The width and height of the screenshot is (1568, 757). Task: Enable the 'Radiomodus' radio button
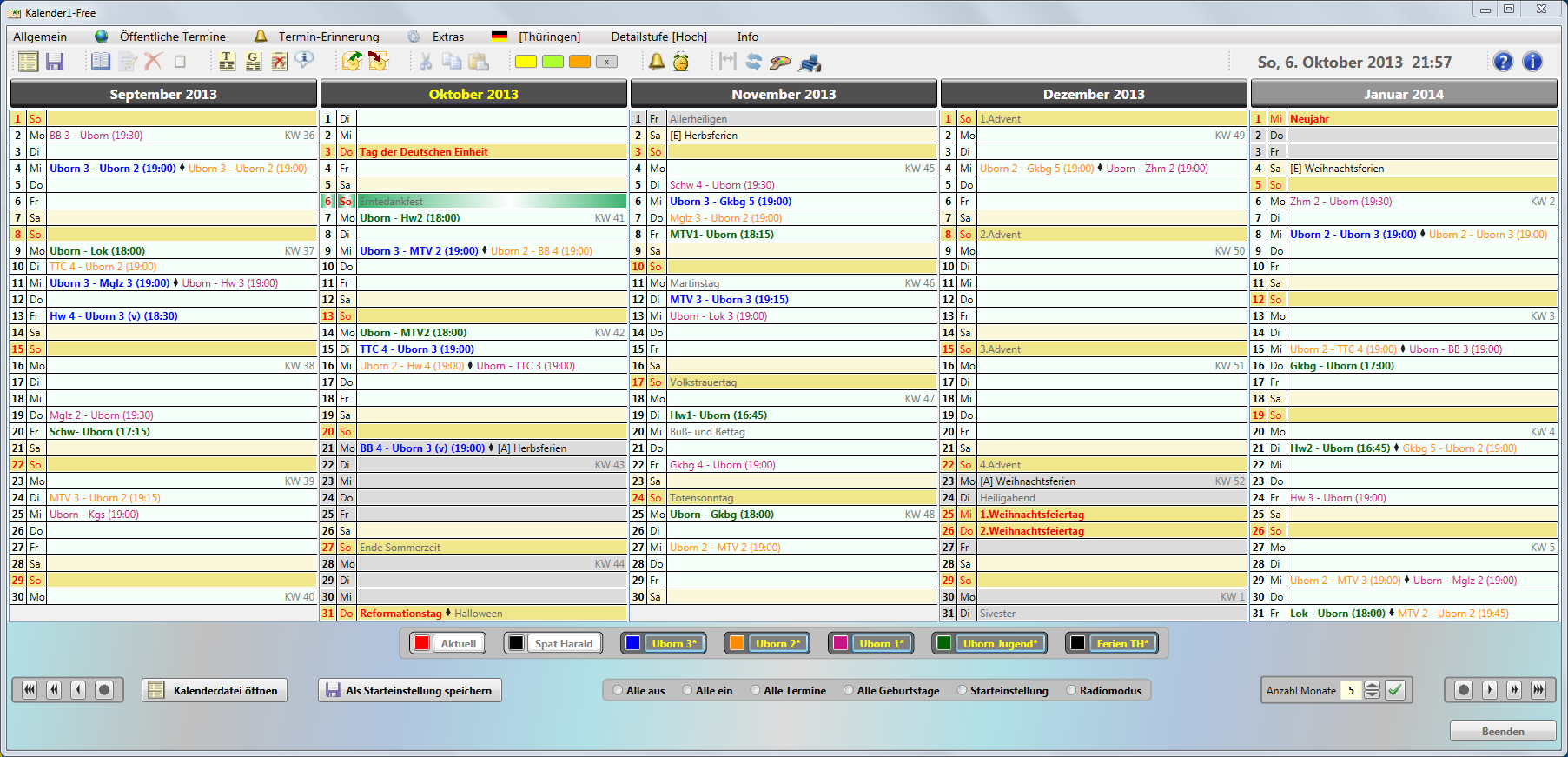click(x=1071, y=691)
